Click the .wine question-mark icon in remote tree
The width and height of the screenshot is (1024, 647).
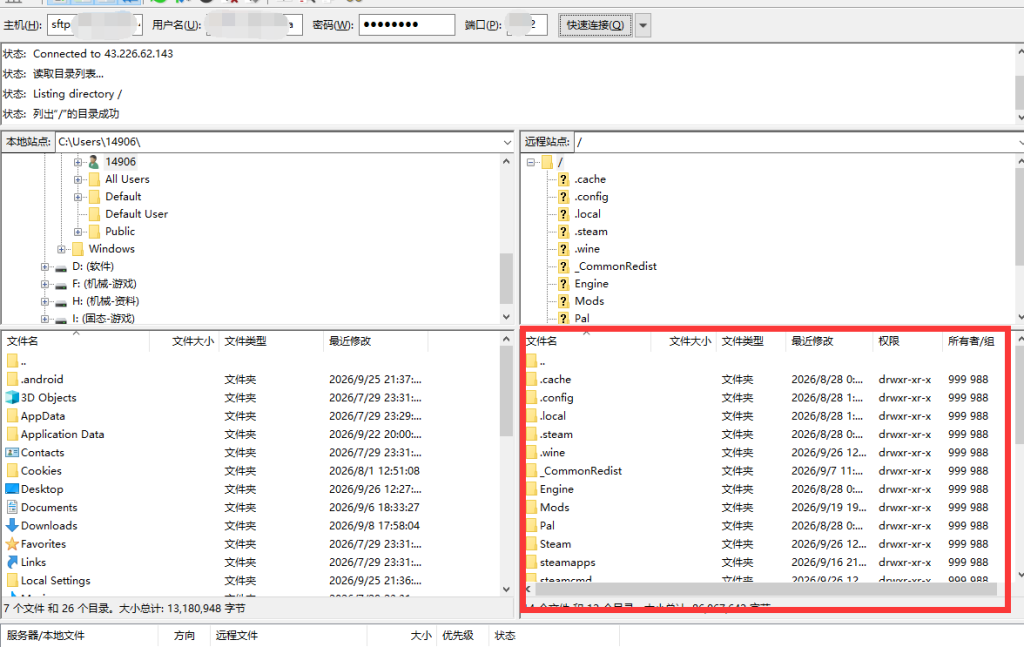click(564, 249)
